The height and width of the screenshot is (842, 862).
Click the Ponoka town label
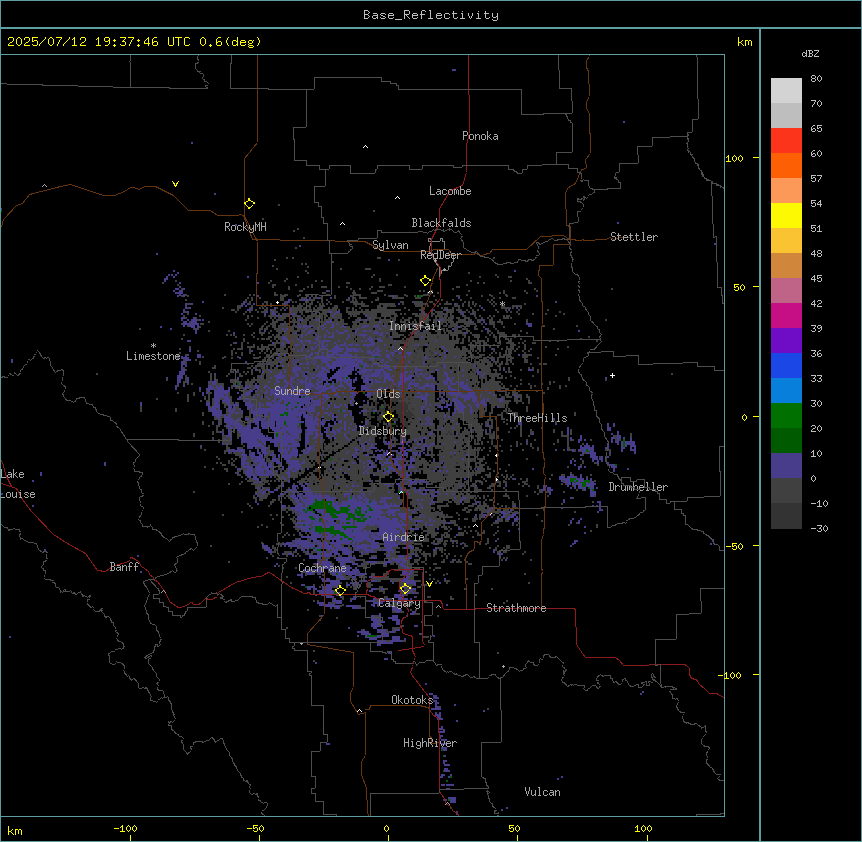pyautogui.click(x=480, y=136)
